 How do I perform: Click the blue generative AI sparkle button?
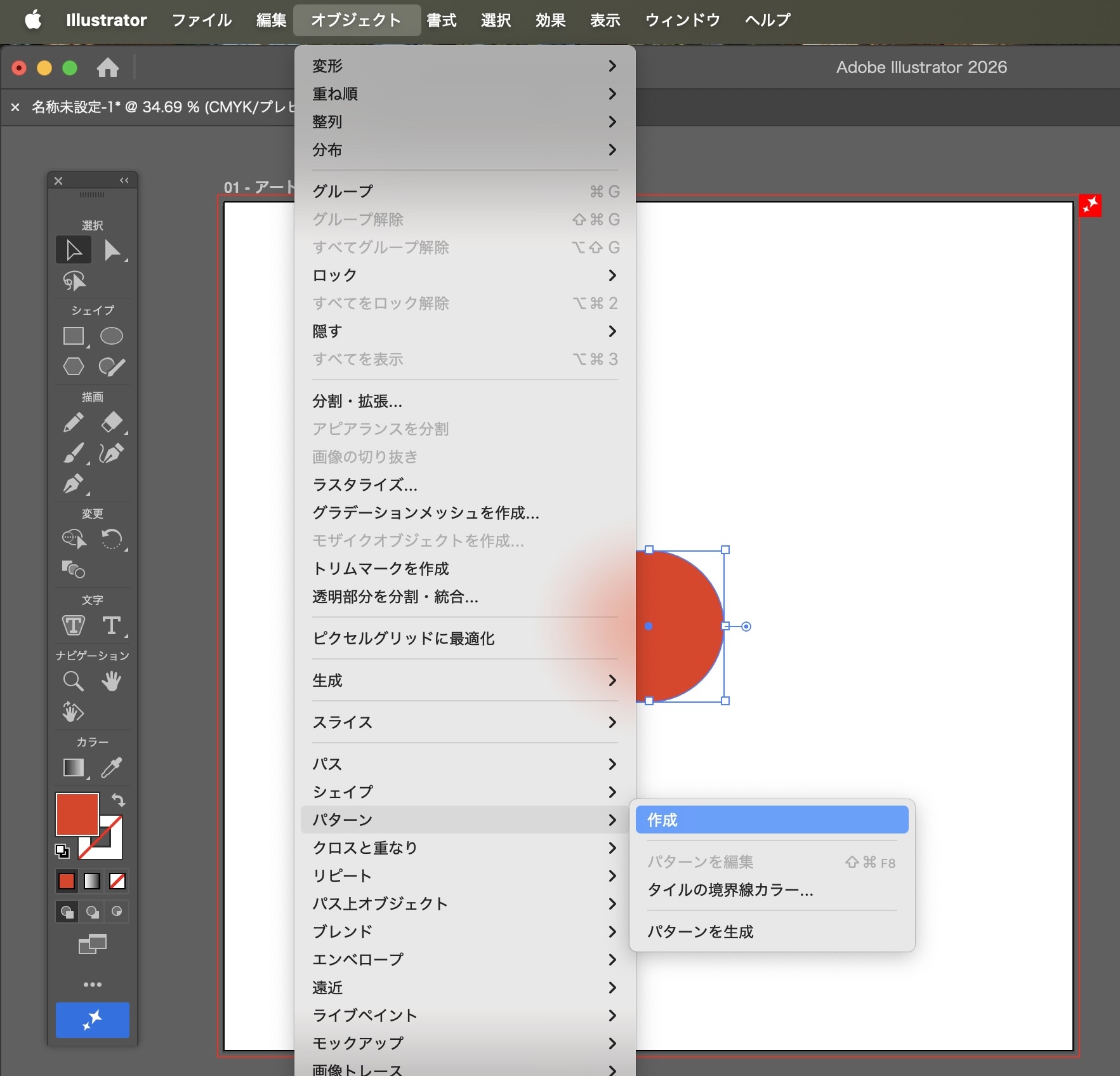[93, 1020]
